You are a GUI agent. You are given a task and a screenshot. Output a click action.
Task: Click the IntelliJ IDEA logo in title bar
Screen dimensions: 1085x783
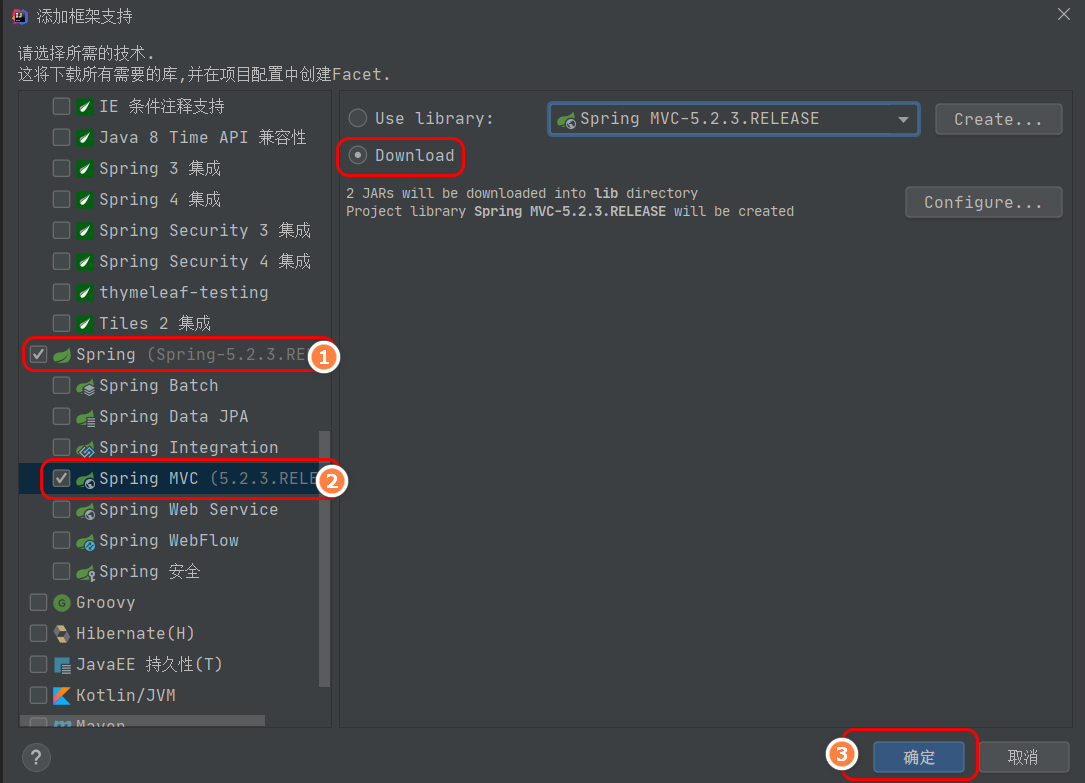(19, 16)
